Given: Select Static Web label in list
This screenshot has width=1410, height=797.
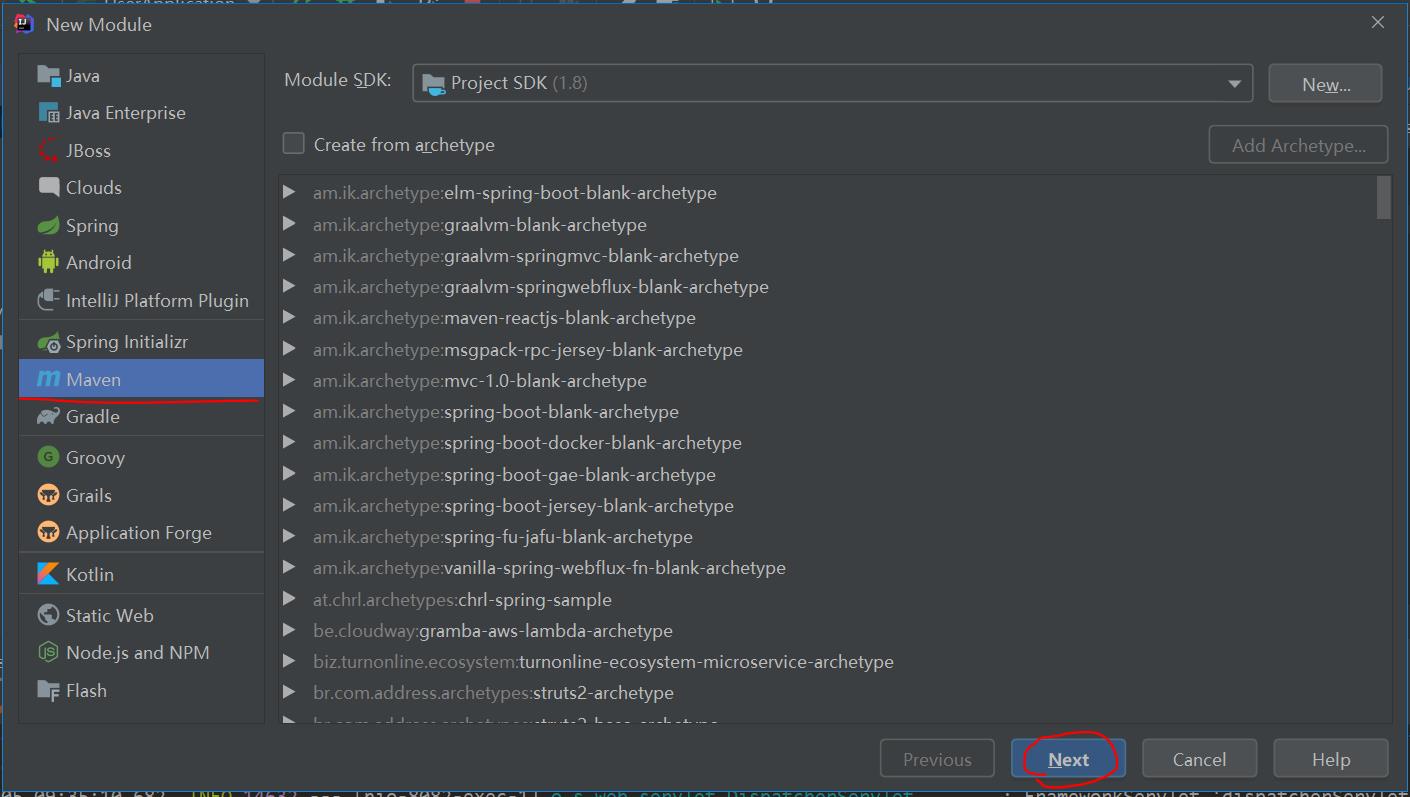Looking at the screenshot, I should 110,616.
